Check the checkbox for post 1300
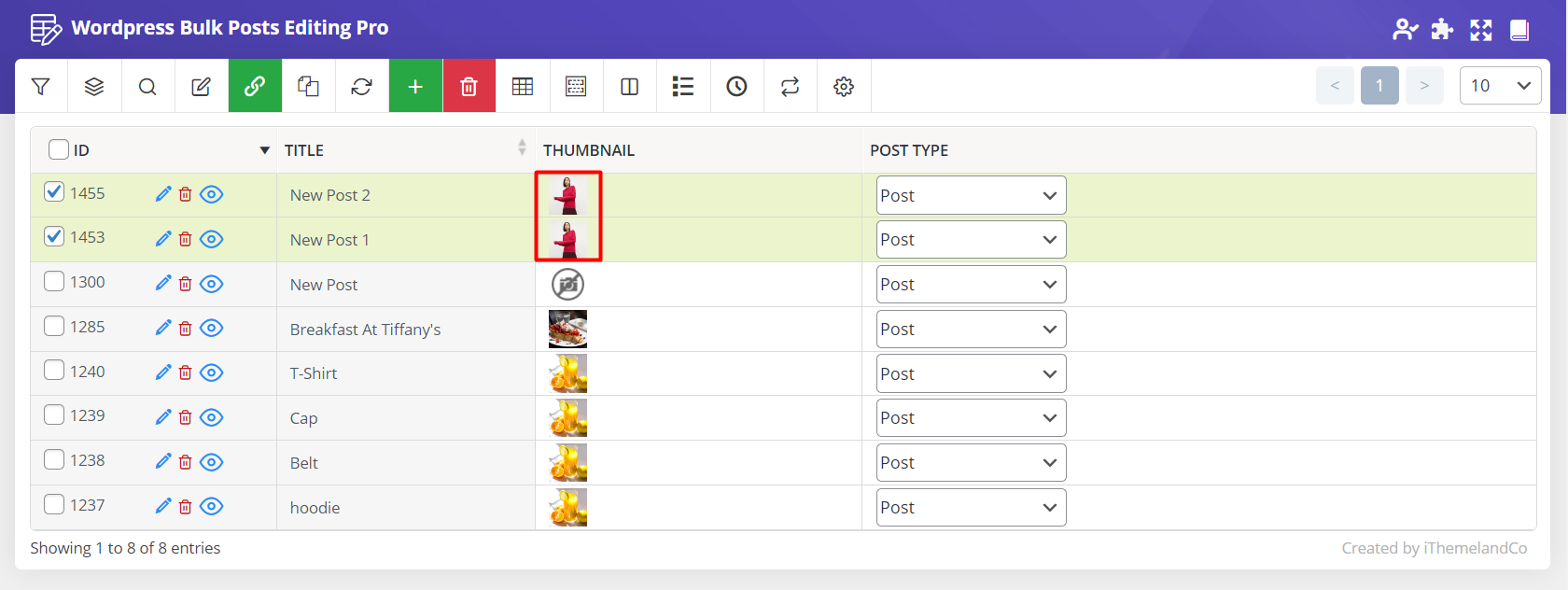The image size is (1568, 590). [x=54, y=281]
